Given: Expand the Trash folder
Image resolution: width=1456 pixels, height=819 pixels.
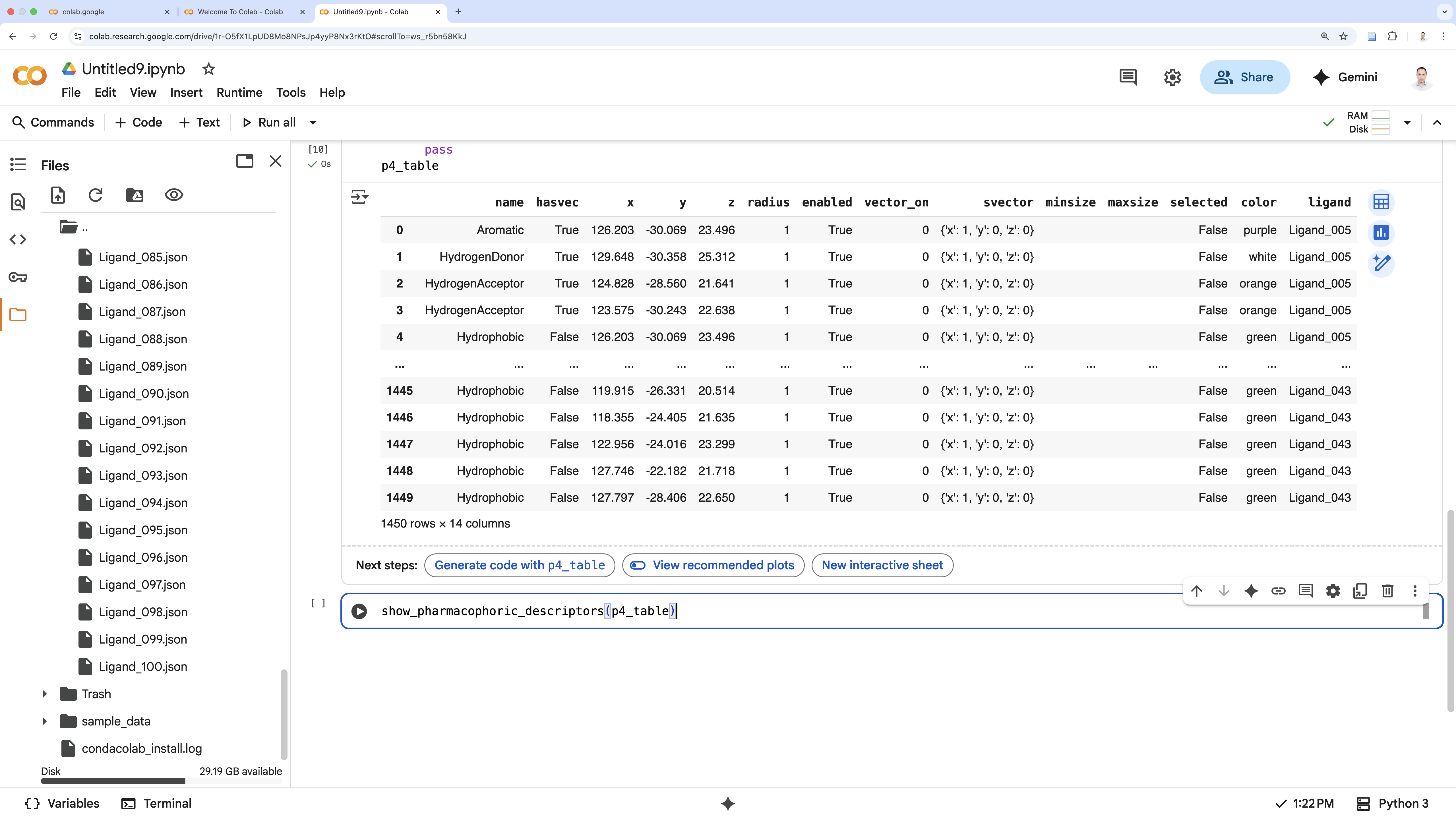Looking at the screenshot, I should point(45,694).
